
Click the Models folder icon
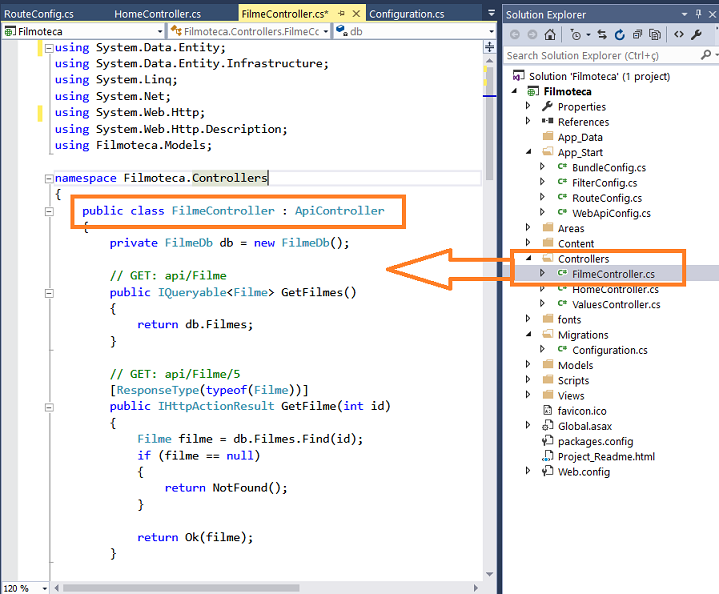(548, 364)
